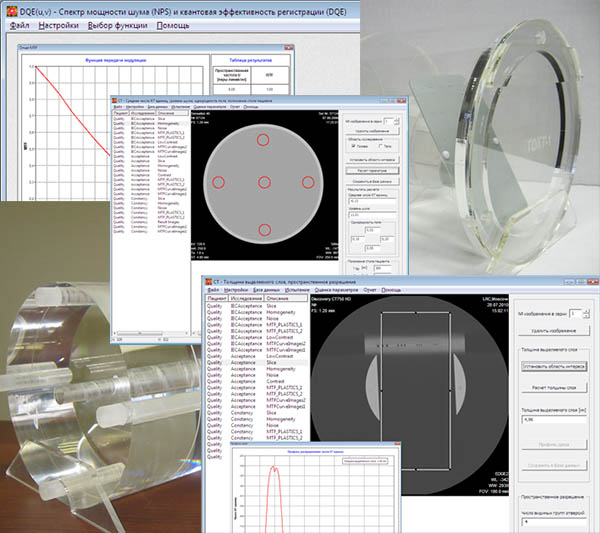Click Установить область интереса in slice thickness window
Screen dimensions: 600x533
click(554, 367)
